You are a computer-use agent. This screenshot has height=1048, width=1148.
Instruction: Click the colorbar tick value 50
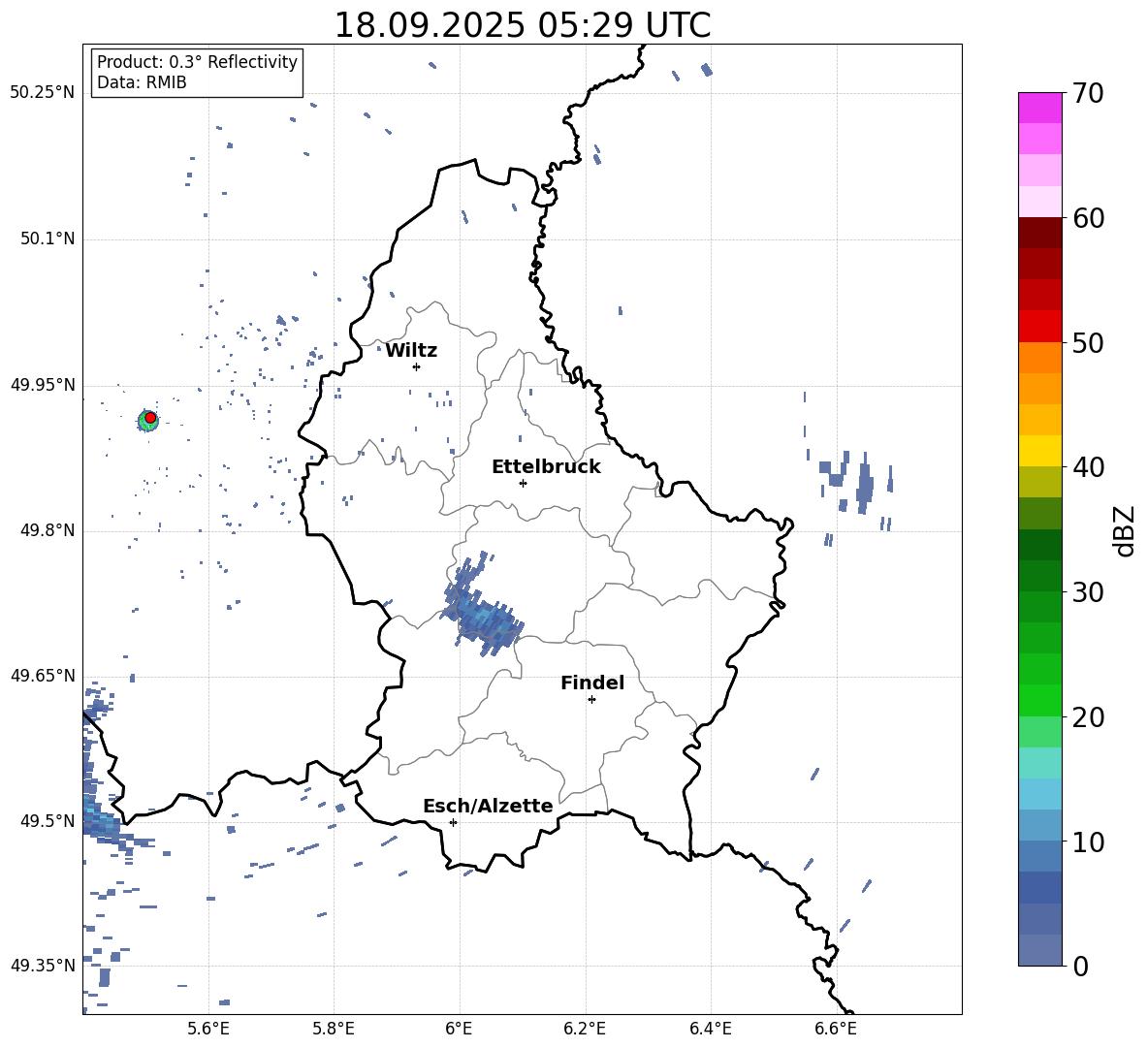tap(1088, 342)
